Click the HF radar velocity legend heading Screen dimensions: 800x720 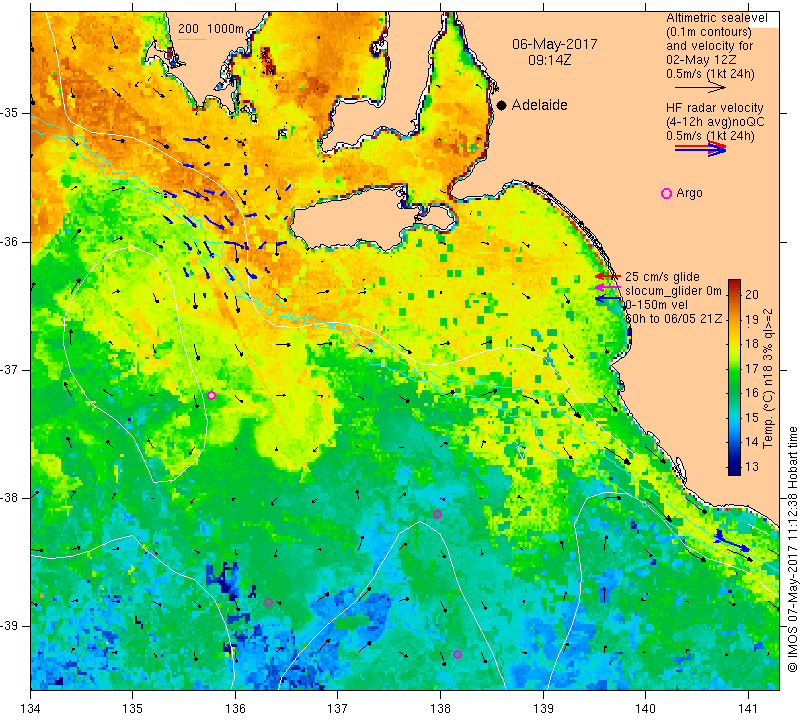click(714, 108)
